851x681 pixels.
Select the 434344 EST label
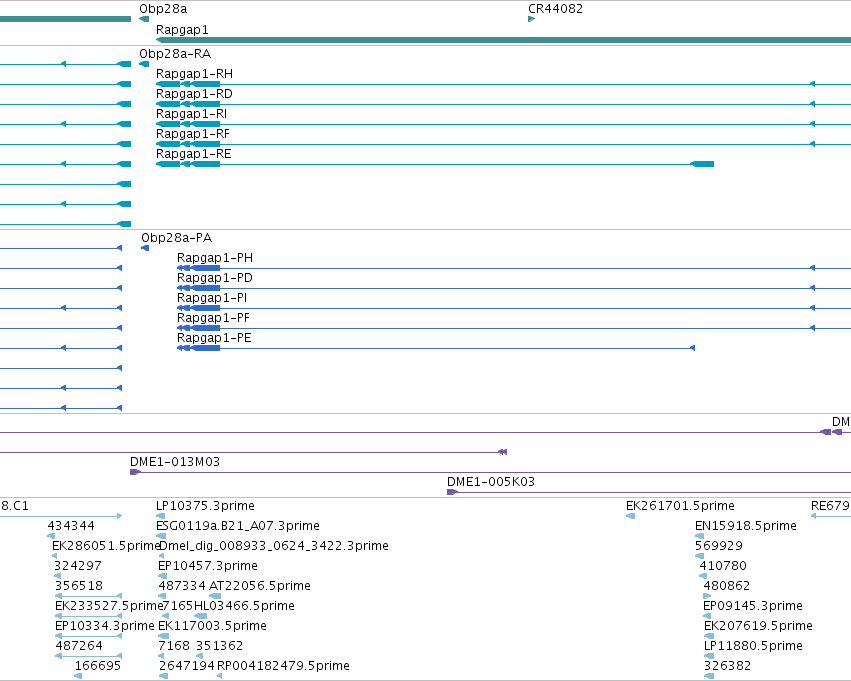tap(71, 526)
